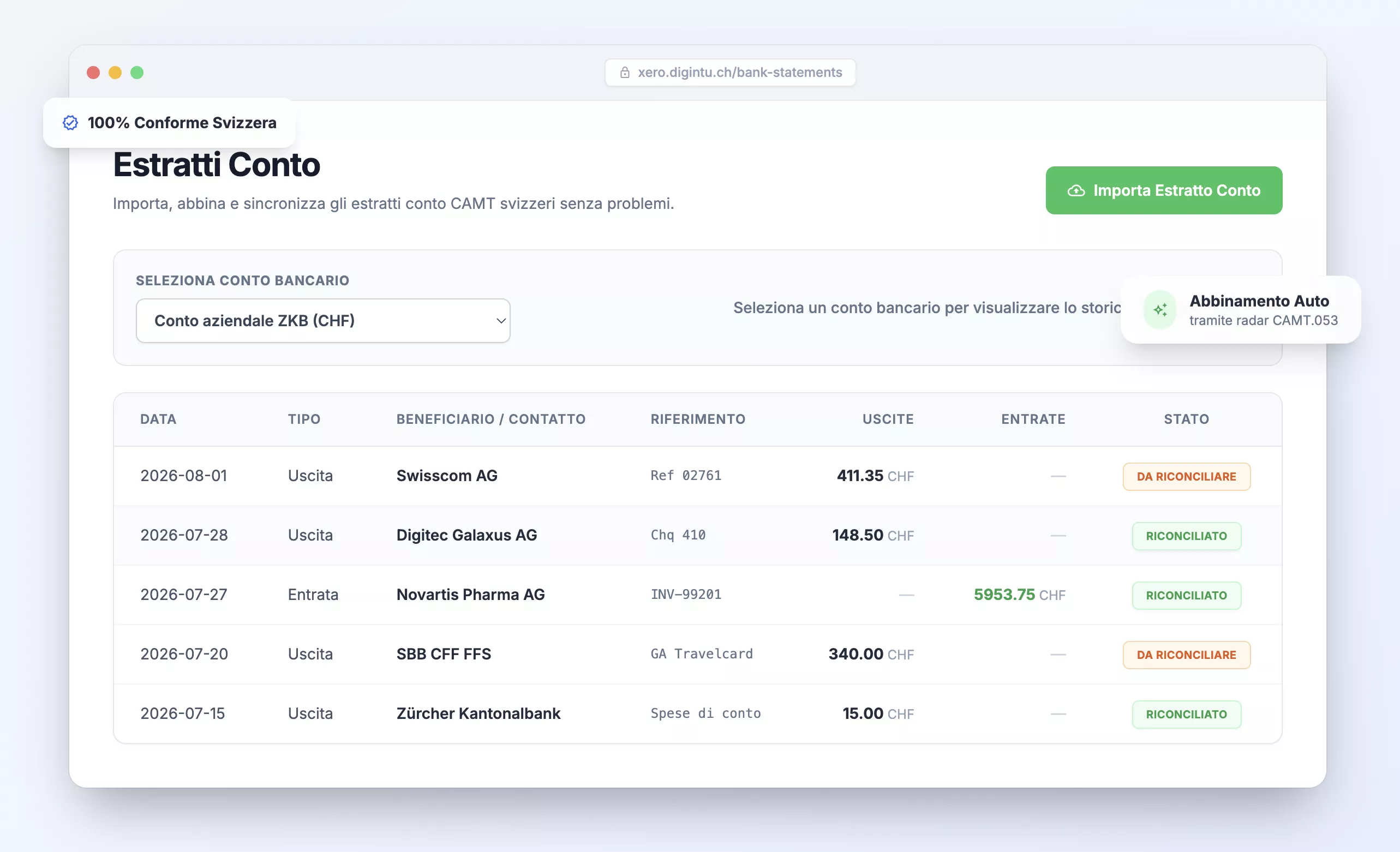Click the 5953.75 CHF incoming amount
This screenshot has height=852, width=1400.
[x=1019, y=595]
